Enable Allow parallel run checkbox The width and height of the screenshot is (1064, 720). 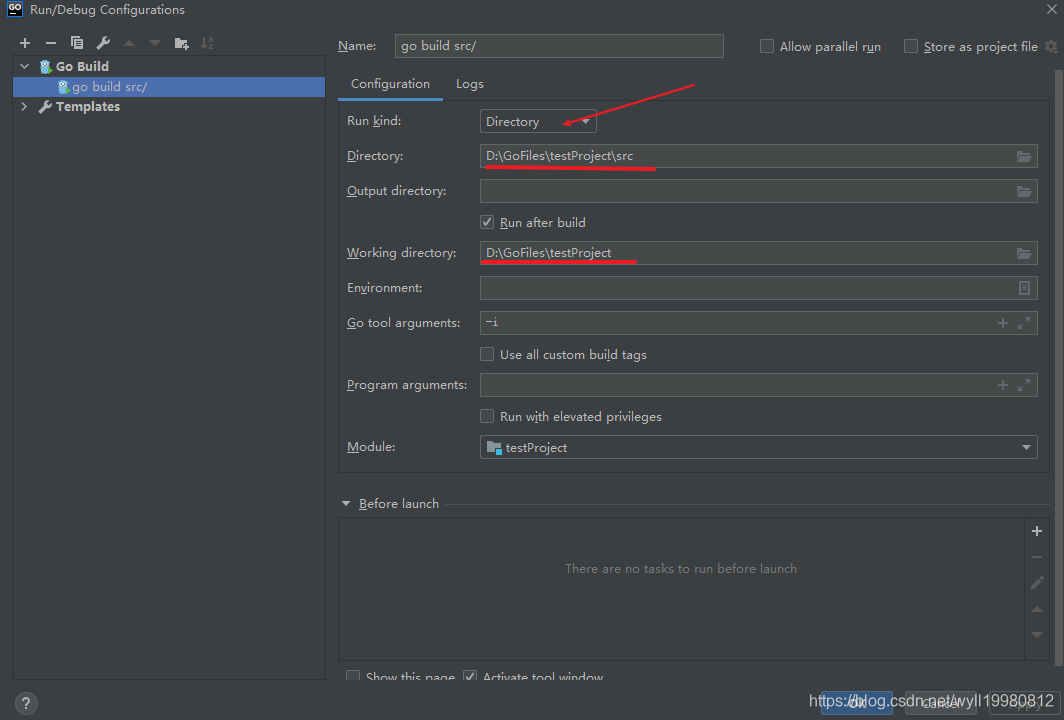coord(767,47)
